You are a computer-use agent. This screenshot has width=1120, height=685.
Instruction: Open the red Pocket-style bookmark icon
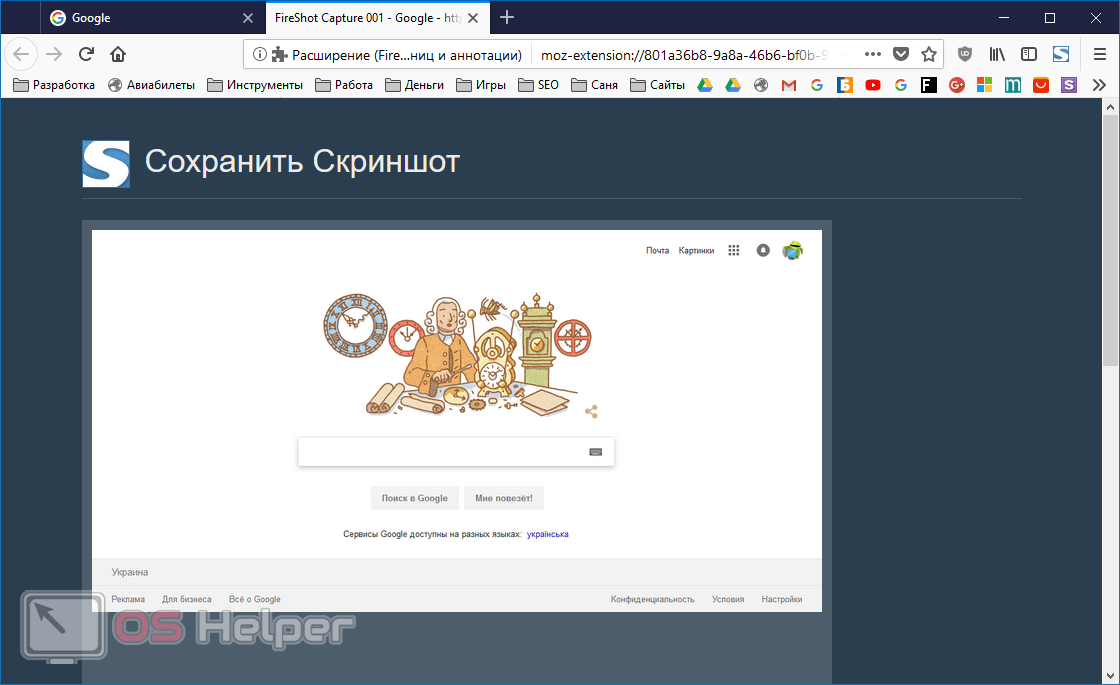click(x=1041, y=85)
